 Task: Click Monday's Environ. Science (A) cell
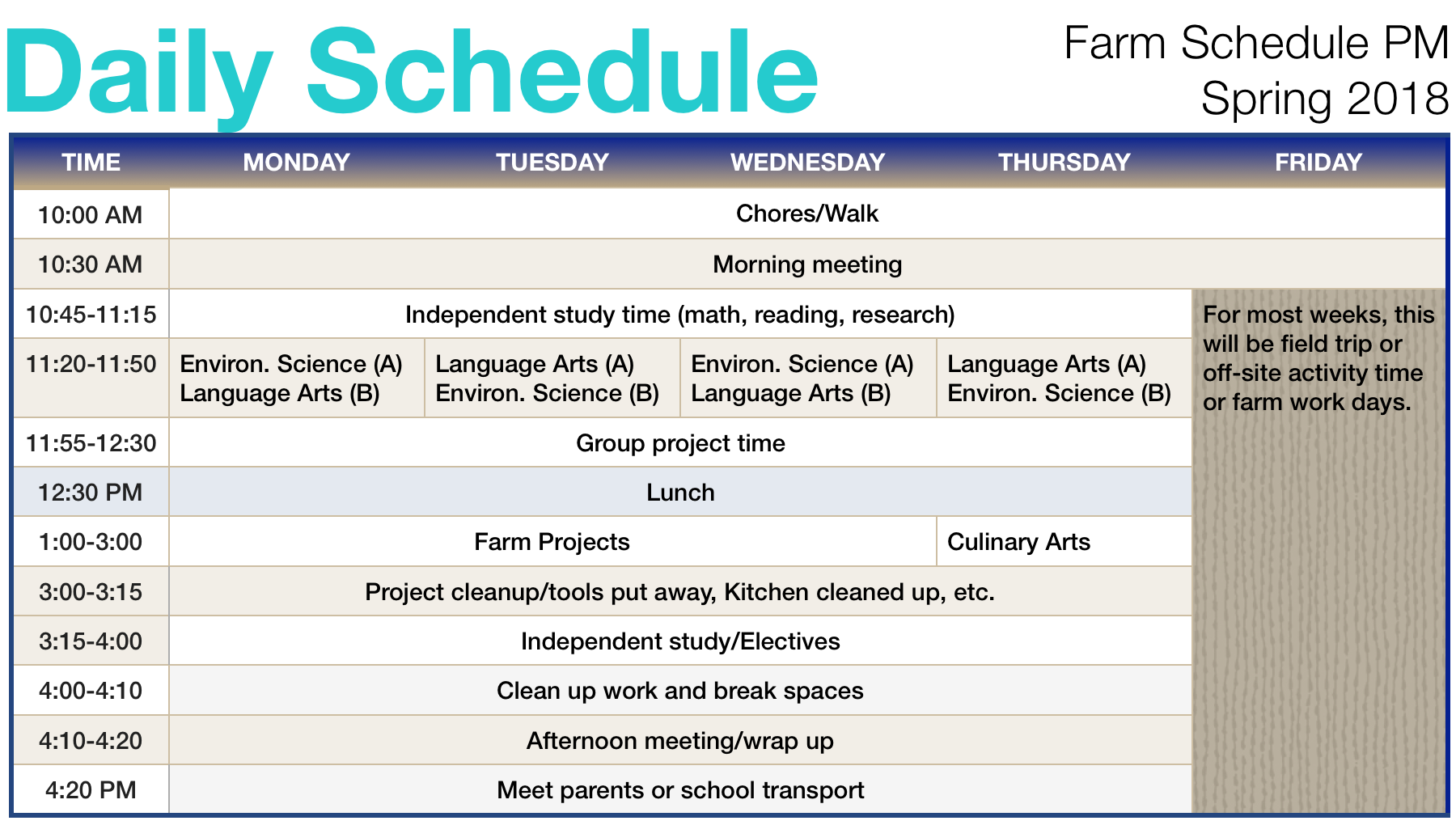[x=297, y=379]
